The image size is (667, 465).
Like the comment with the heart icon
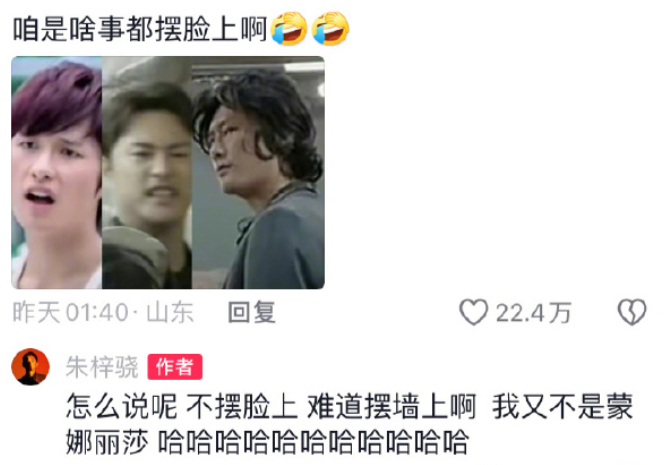click(x=473, y=312)
